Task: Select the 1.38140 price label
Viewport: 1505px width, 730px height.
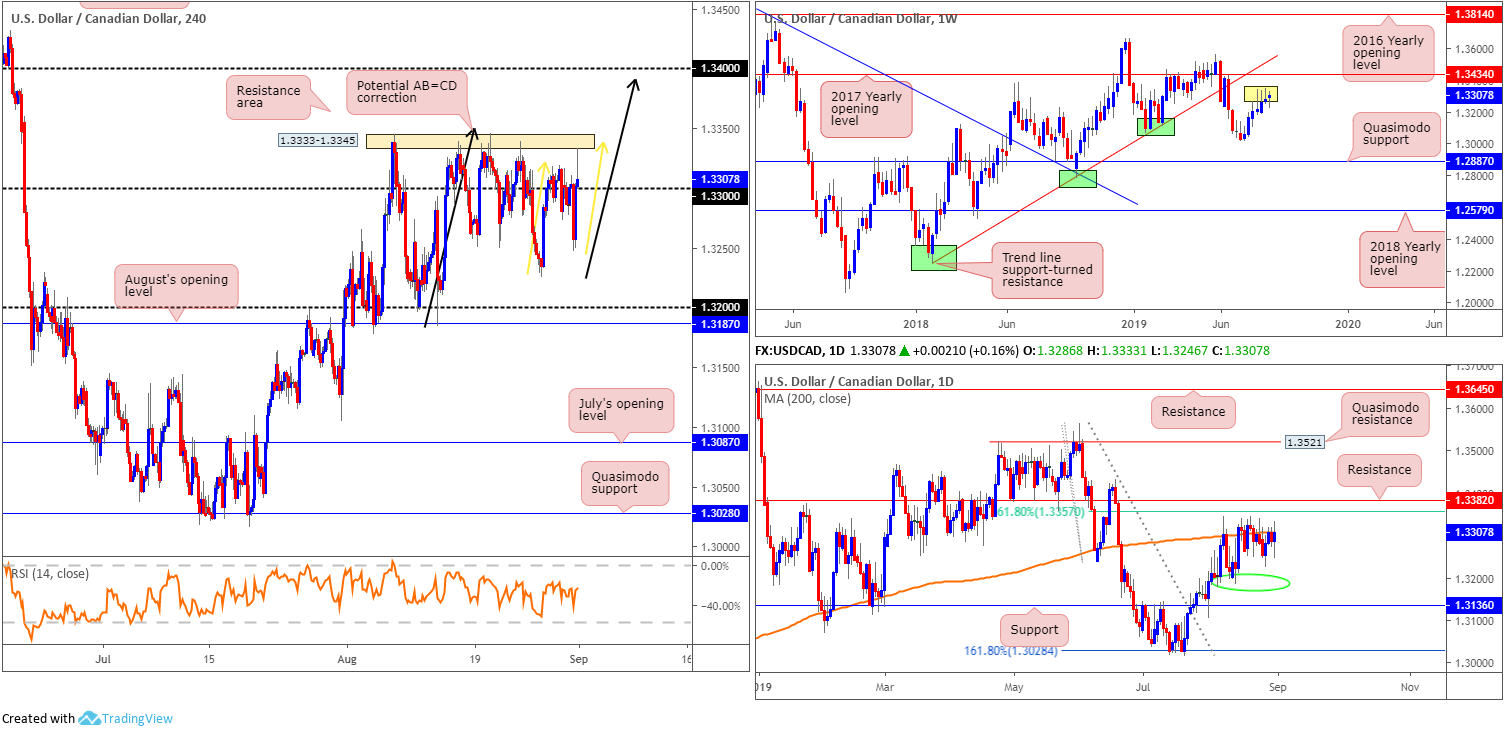Action: tap(1475, 16)
